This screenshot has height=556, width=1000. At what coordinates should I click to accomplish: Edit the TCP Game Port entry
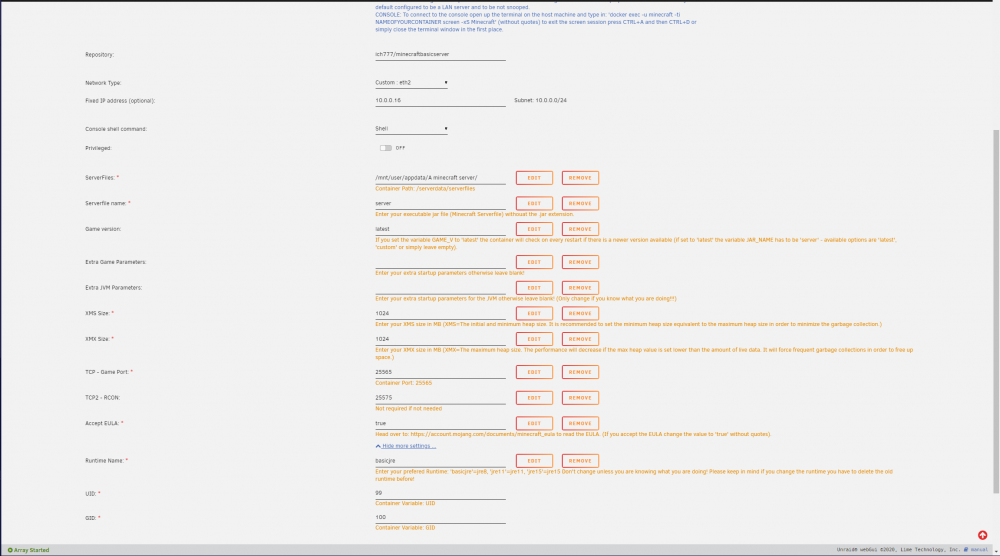[x=534, y=372]
